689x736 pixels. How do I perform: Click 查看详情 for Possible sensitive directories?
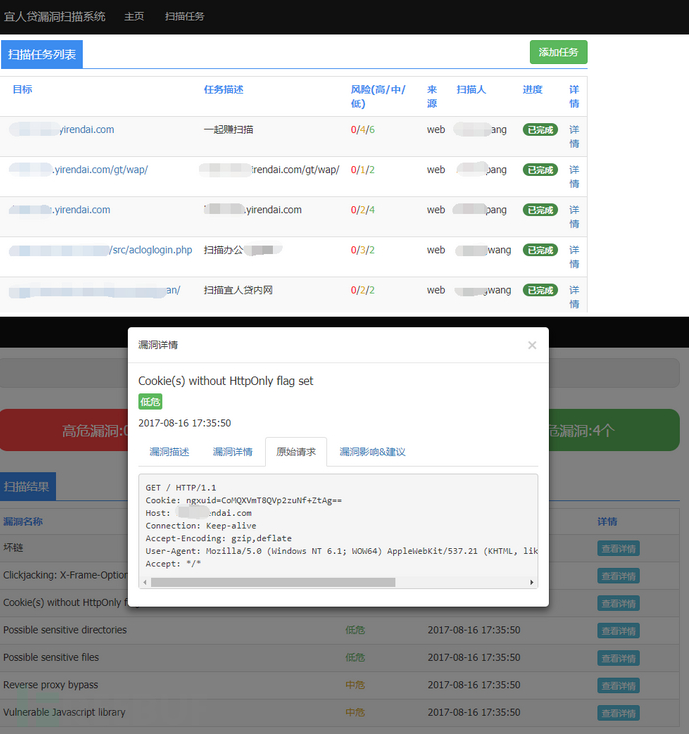coord(618,630)
